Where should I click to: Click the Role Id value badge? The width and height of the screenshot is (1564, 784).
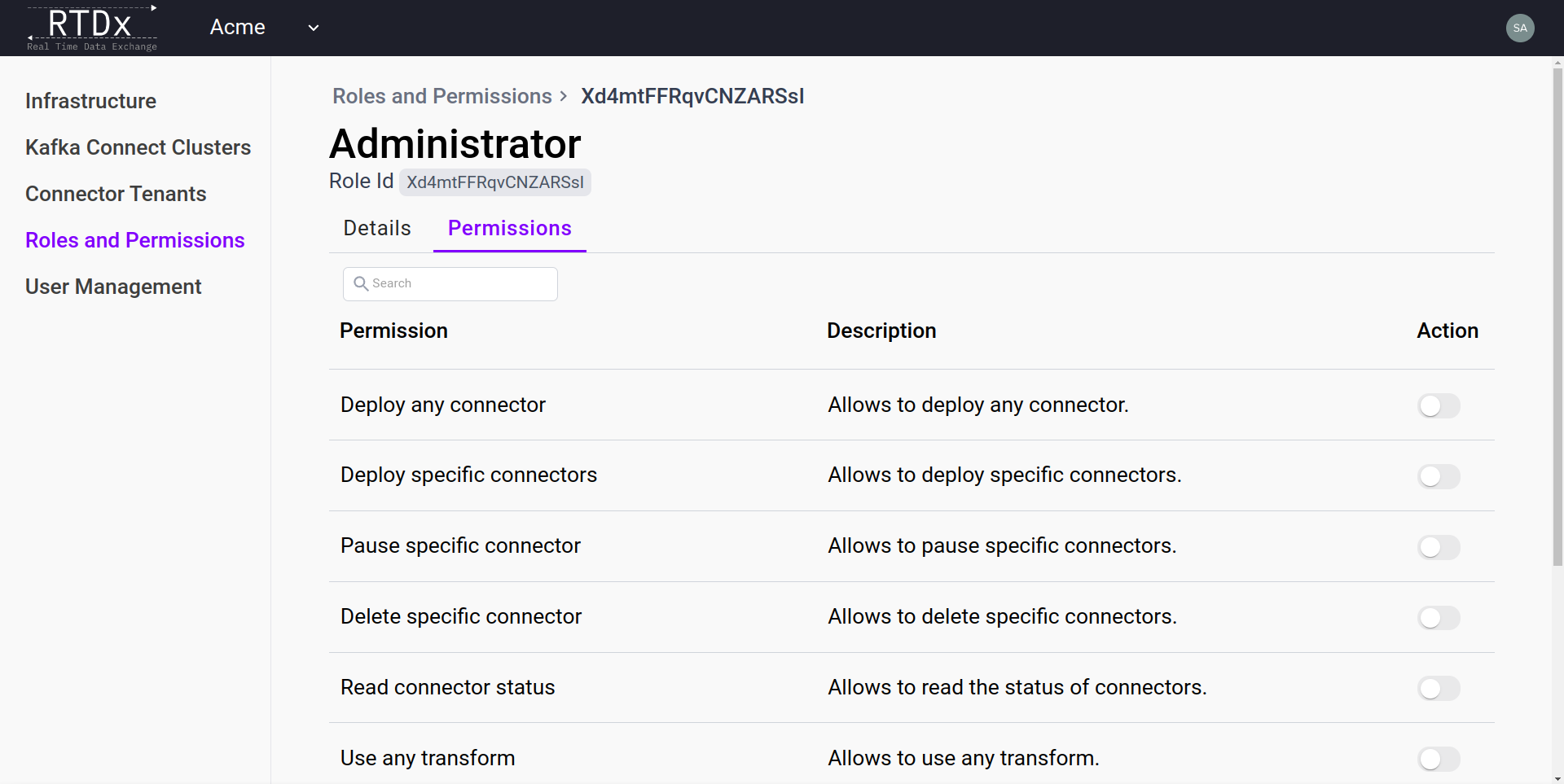click(494, 182)
